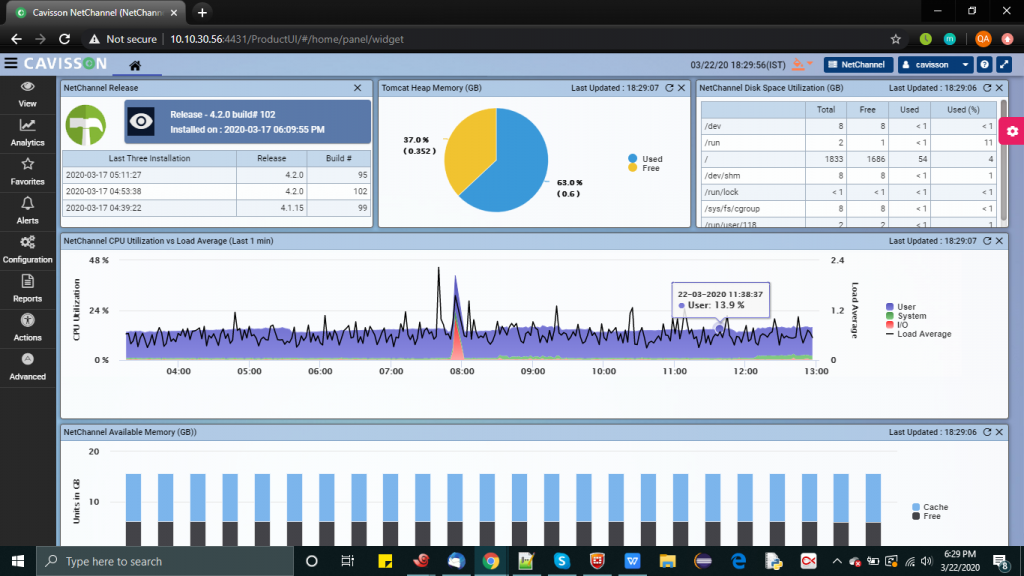Toggle the Load Average series legend
The width and height of the screenshot is (1024, 576).
pos(918,334)
